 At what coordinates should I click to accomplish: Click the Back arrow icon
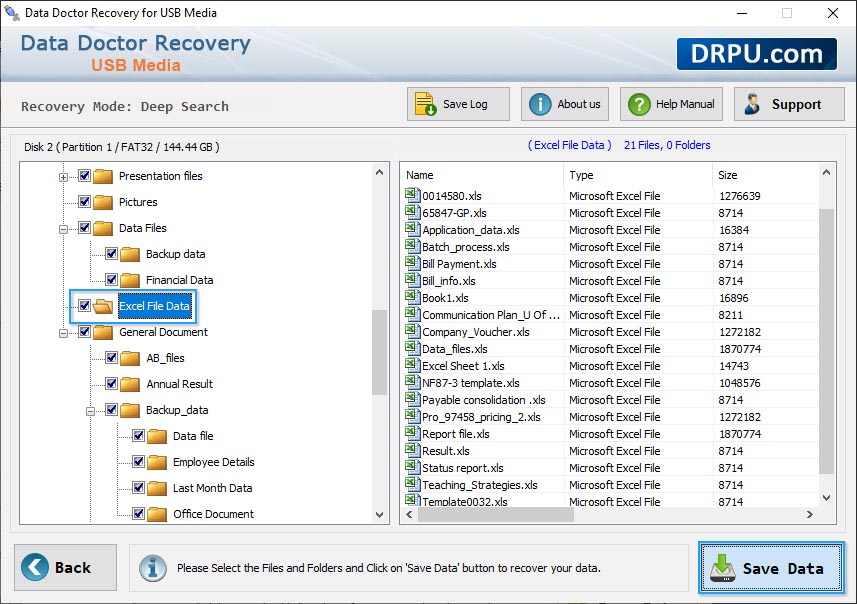[x=34, y=567]
